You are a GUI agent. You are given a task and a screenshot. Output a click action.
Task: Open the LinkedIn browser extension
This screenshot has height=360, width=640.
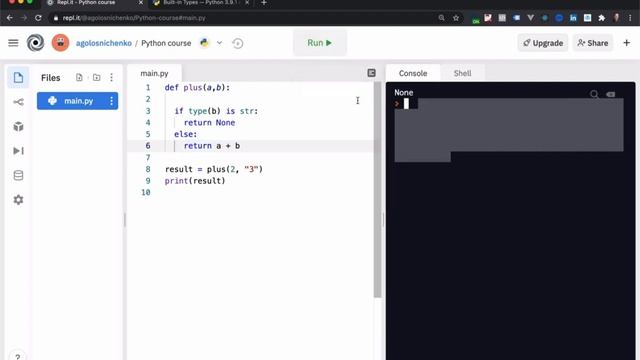coord(573,18)
